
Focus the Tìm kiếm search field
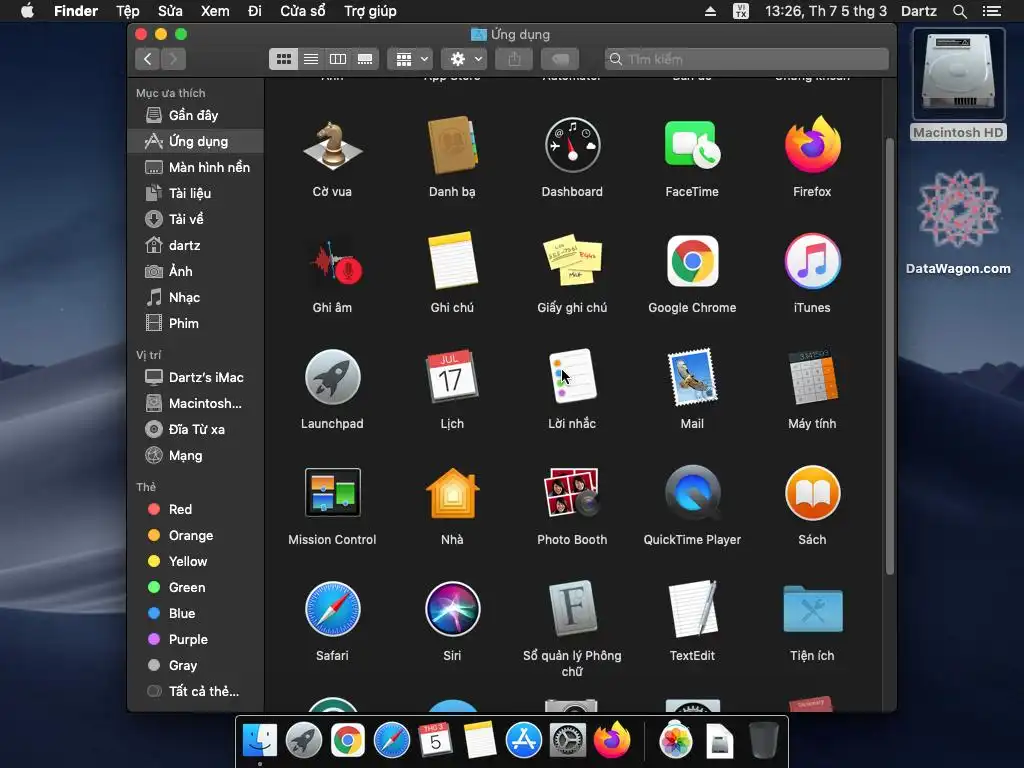[x=746, y=59]
